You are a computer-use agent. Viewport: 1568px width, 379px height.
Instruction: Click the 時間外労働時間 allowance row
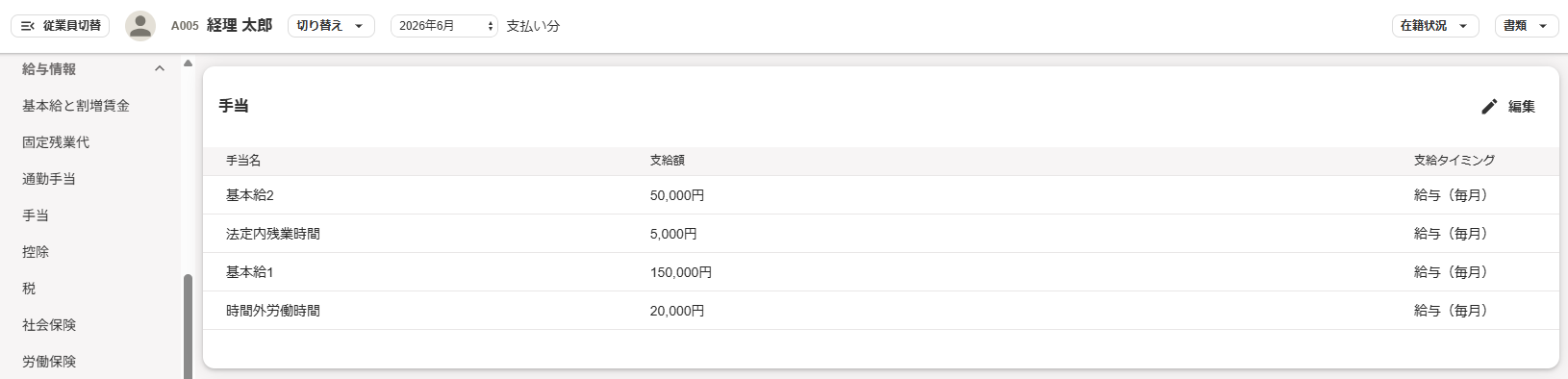pos(881,311)
